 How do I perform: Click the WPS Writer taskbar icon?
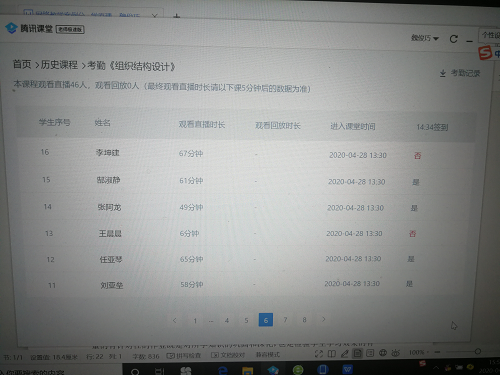(x=347, y=369)
